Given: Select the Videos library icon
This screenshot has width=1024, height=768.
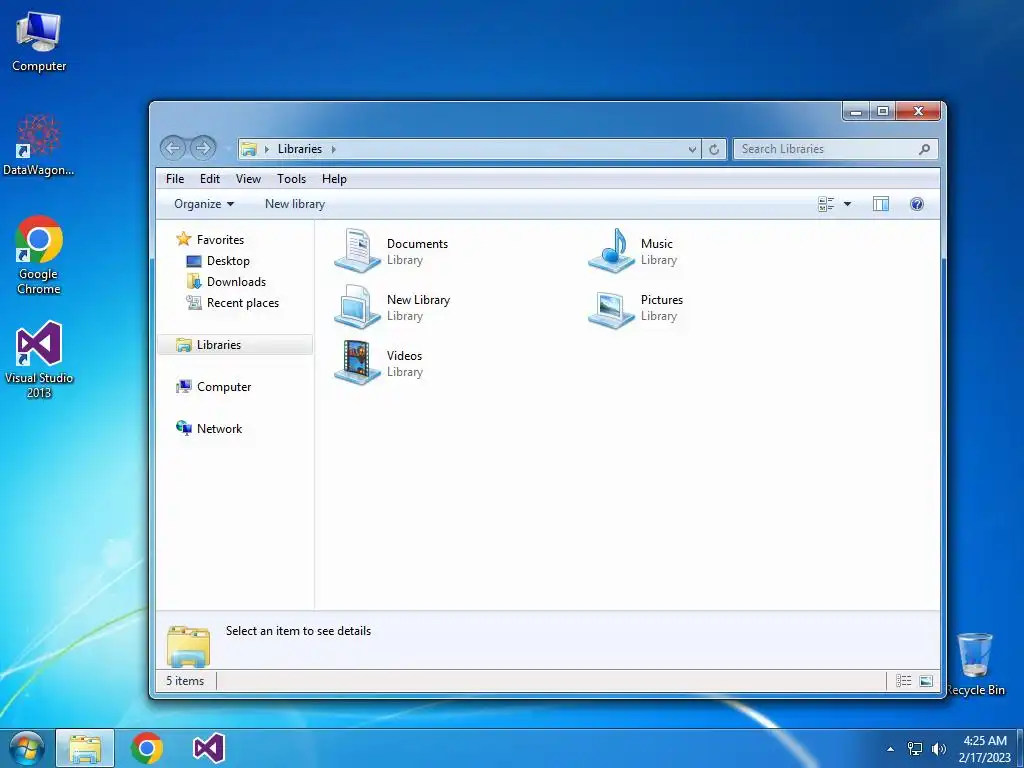Looking at the screenshot, I should pyautogui.click(x=357, y=362).
